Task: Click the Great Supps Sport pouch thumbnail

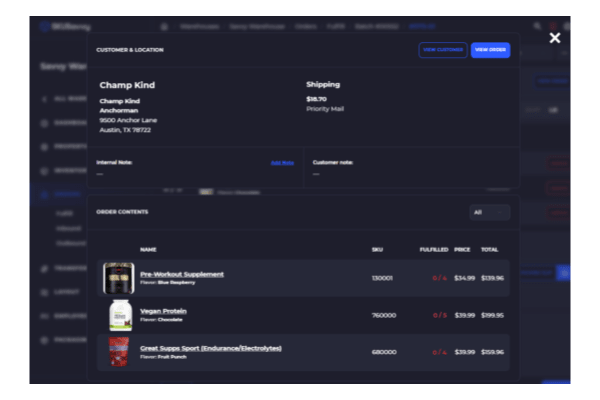Action: 119,352
